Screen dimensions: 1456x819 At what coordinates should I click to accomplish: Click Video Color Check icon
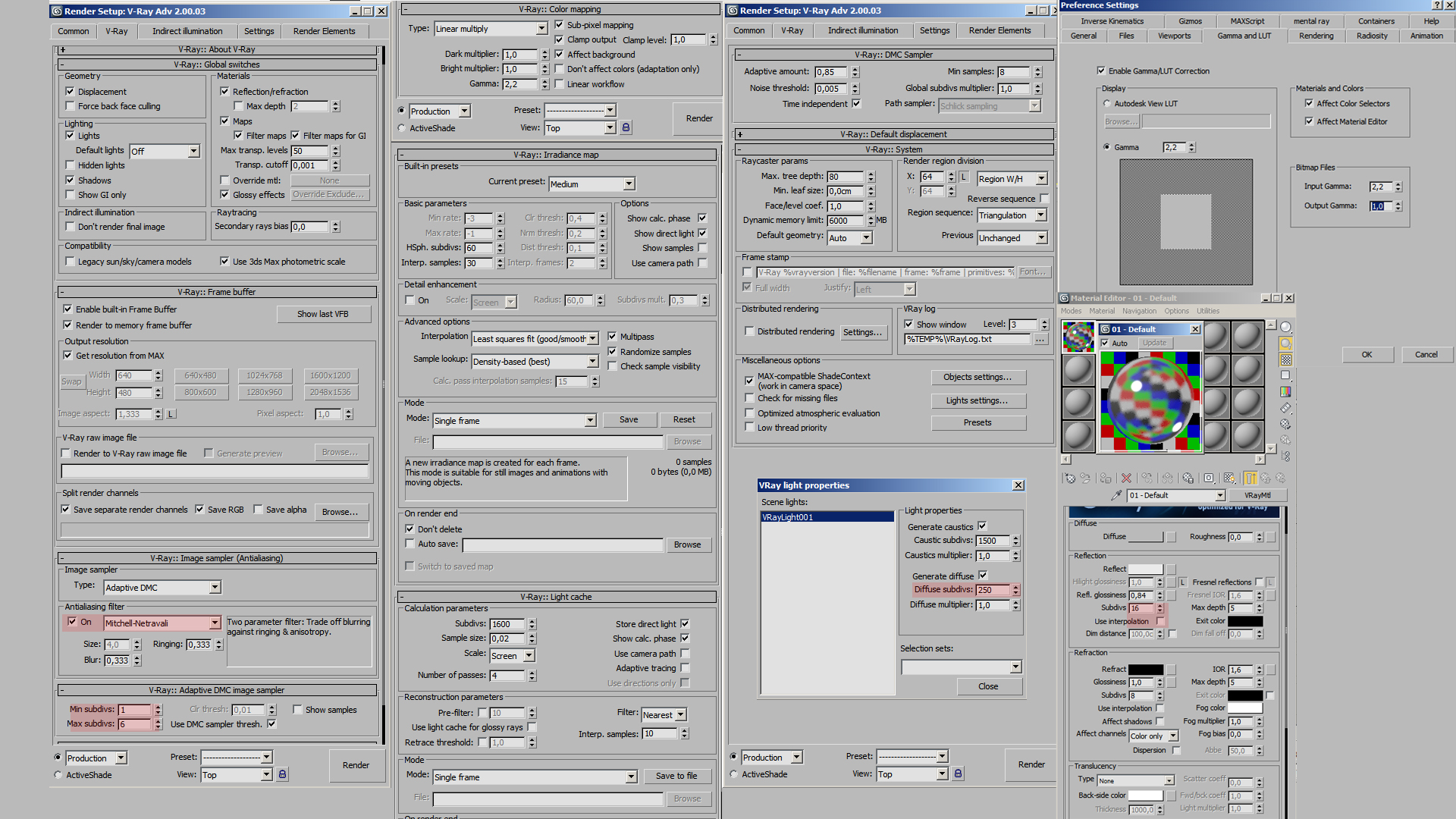(x=1285, y=392)
